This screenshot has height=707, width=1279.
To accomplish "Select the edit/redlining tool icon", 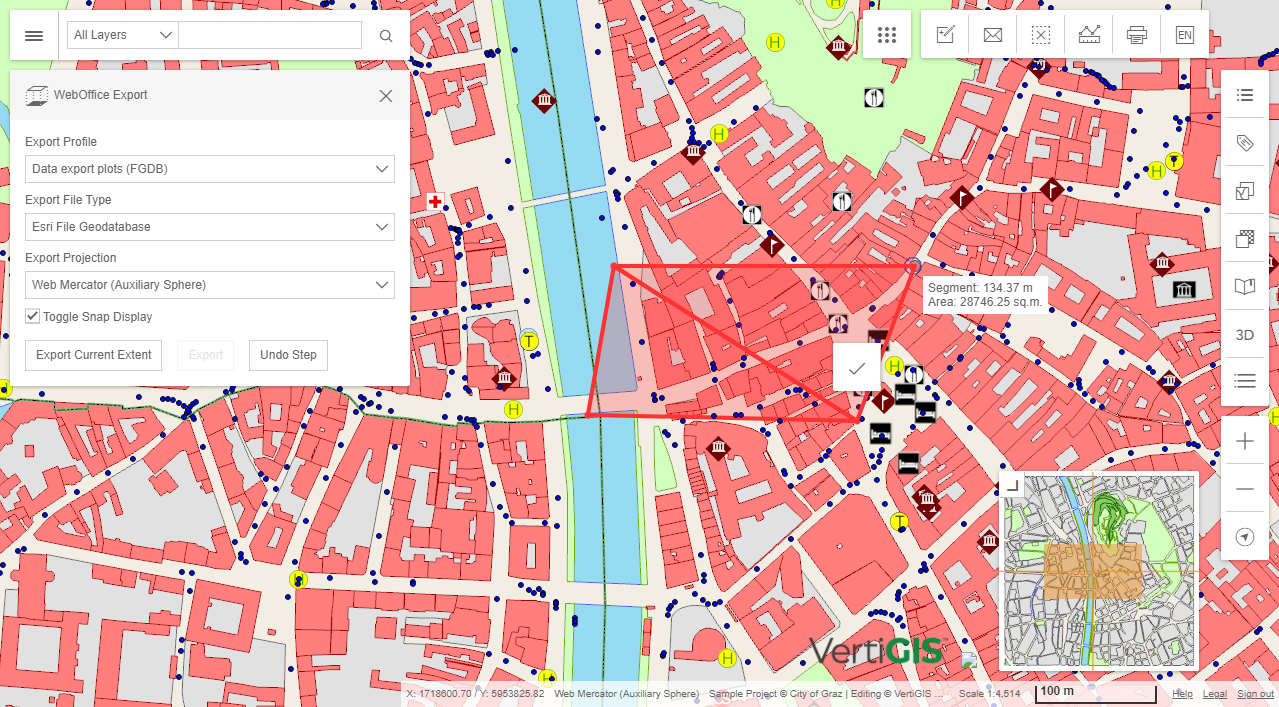I will pos(945,35).
